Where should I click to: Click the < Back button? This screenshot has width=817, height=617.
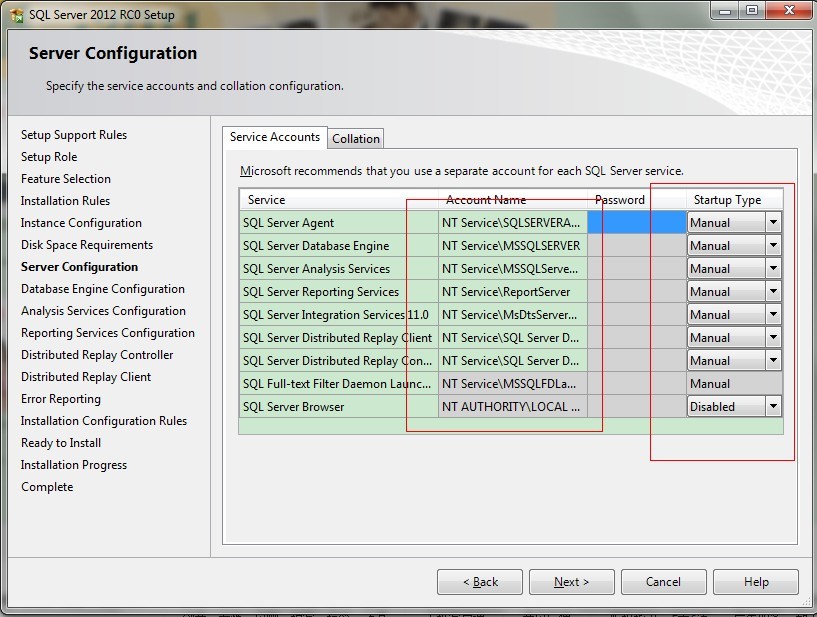(480, 582)
